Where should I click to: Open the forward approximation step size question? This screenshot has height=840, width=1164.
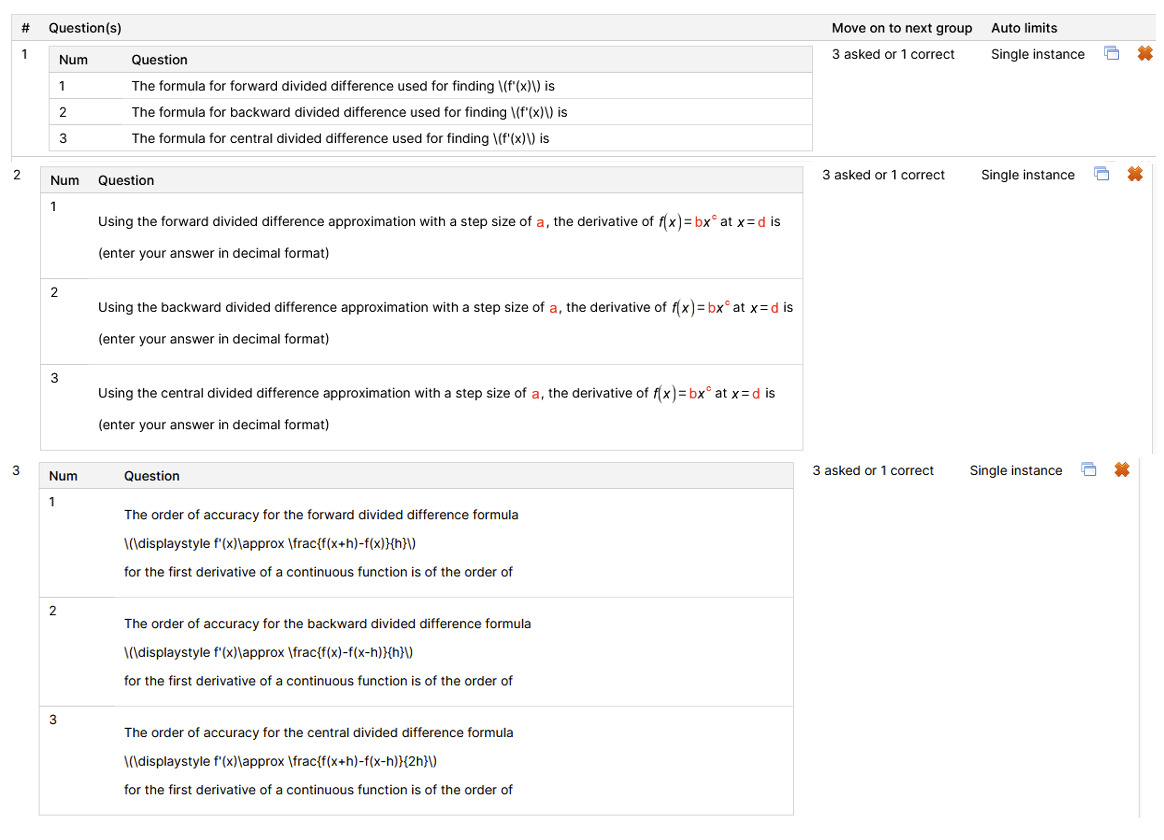pos(438,222)
